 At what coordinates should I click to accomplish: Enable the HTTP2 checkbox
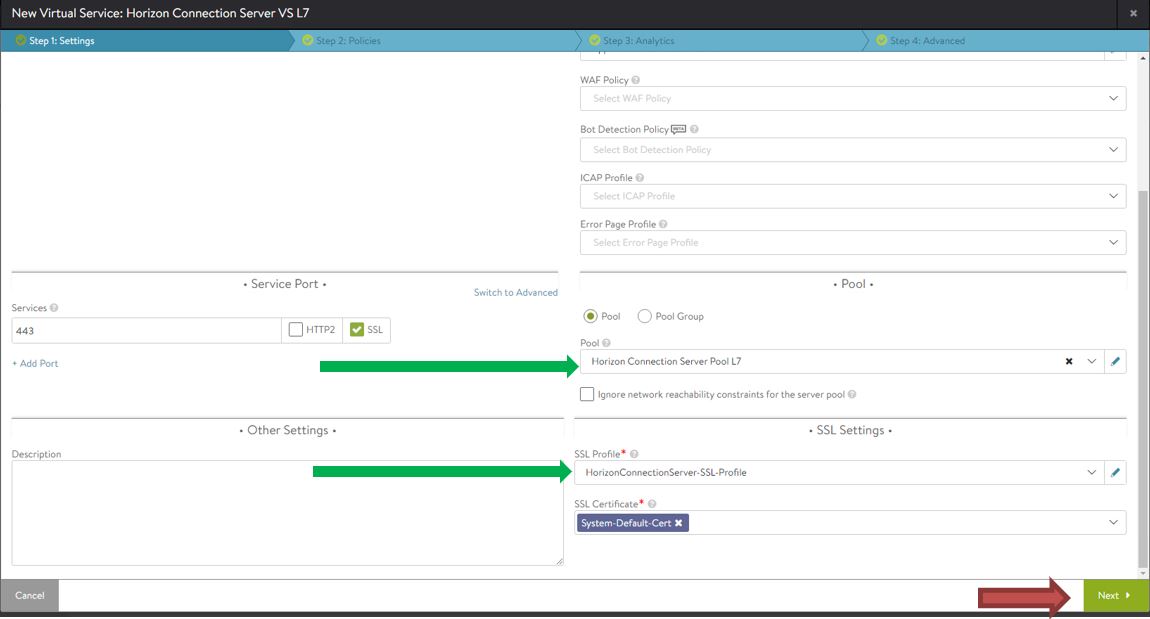(x=296, y=329)
